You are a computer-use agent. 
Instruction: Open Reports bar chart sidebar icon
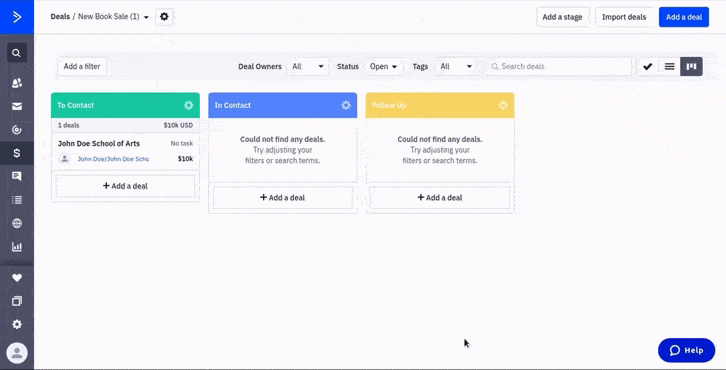[17, 247]
